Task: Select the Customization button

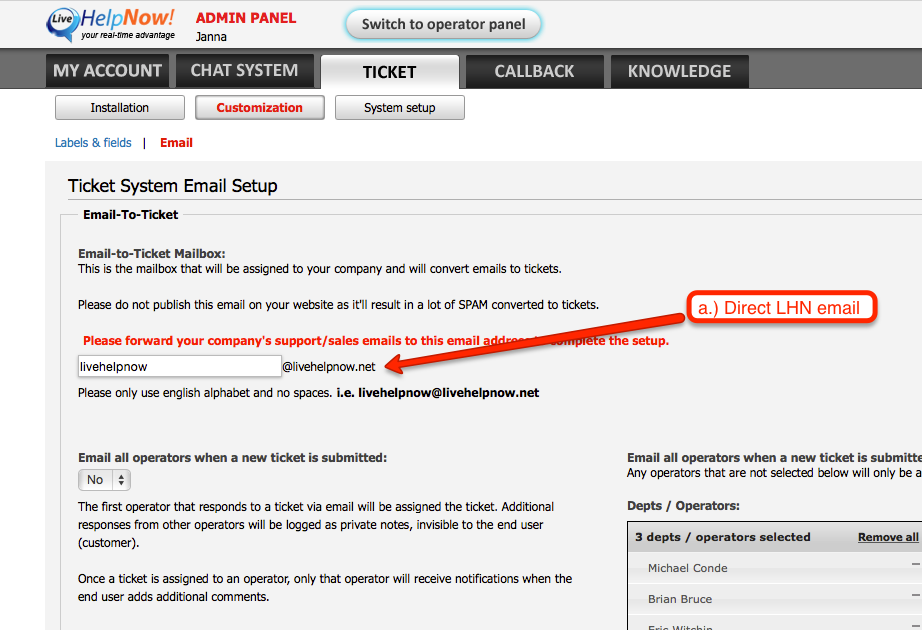Action: click(x=259, y=108)
